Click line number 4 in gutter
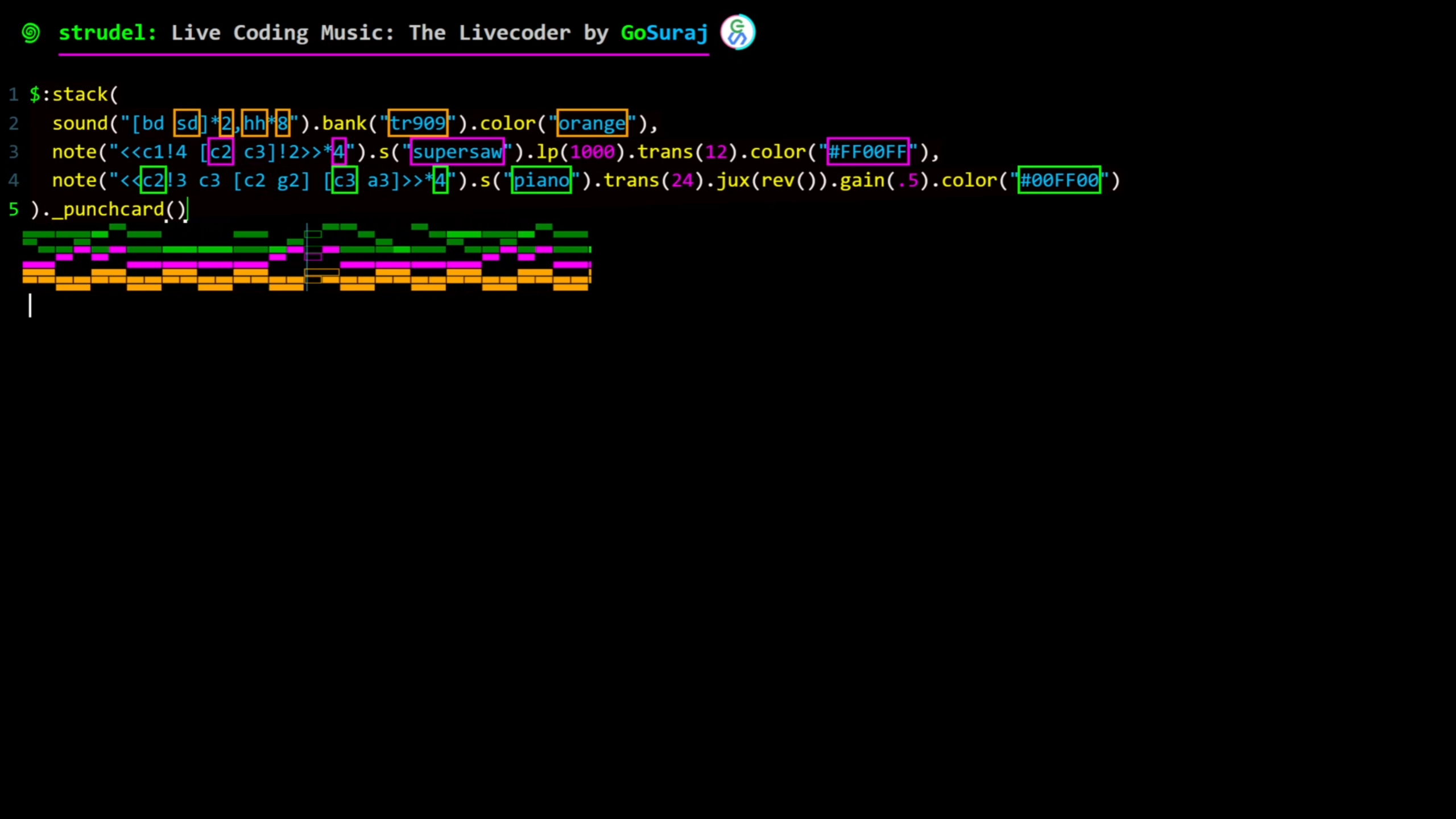The height and width of the screenshot is (819, 1456). tap(14, 181)
